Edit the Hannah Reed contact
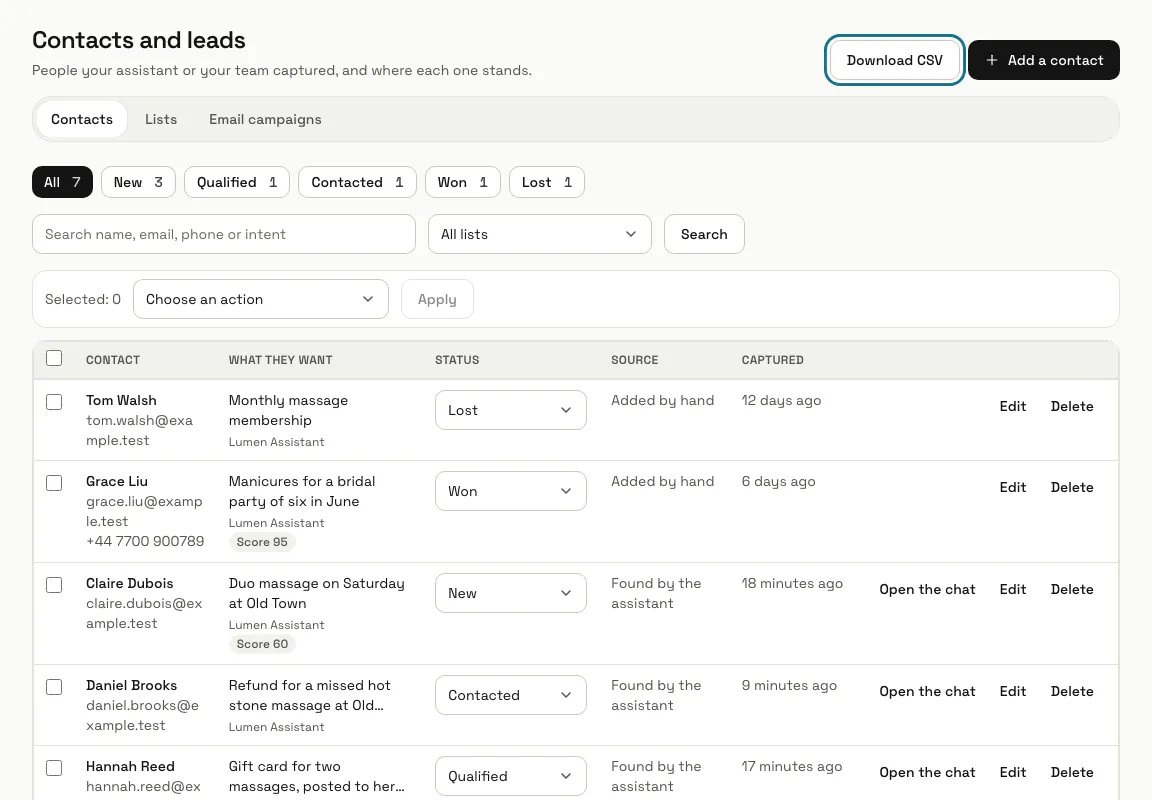Screen dimensions: 1152x800 pos(1012,772)
